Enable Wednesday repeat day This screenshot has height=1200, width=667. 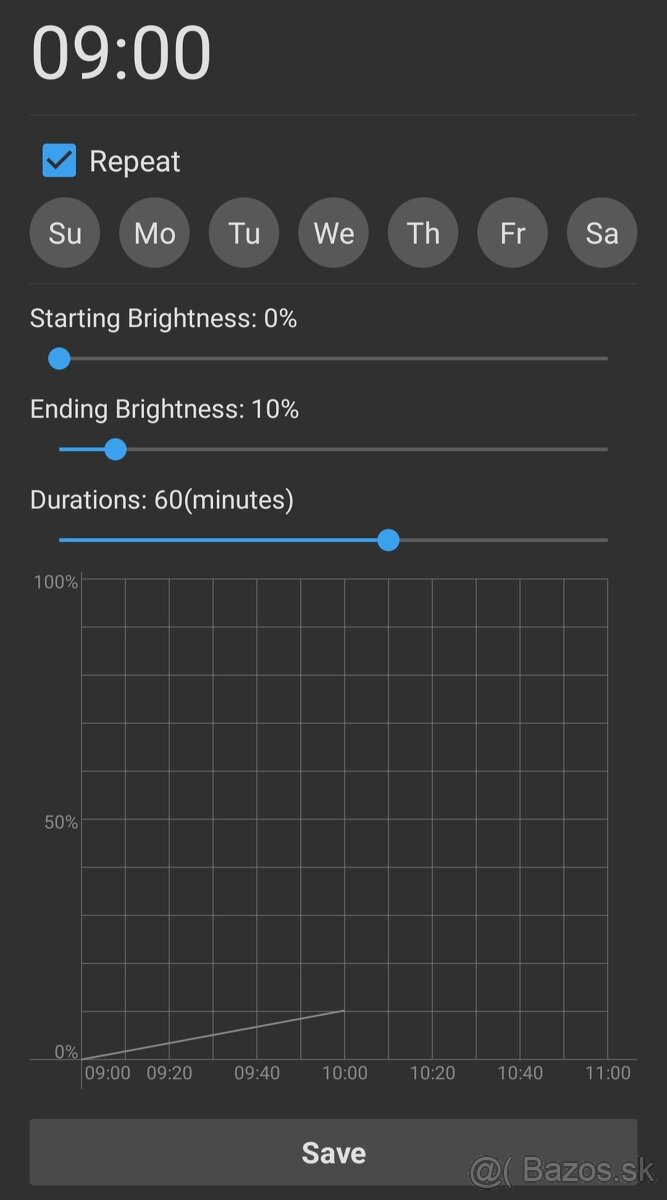333,232
